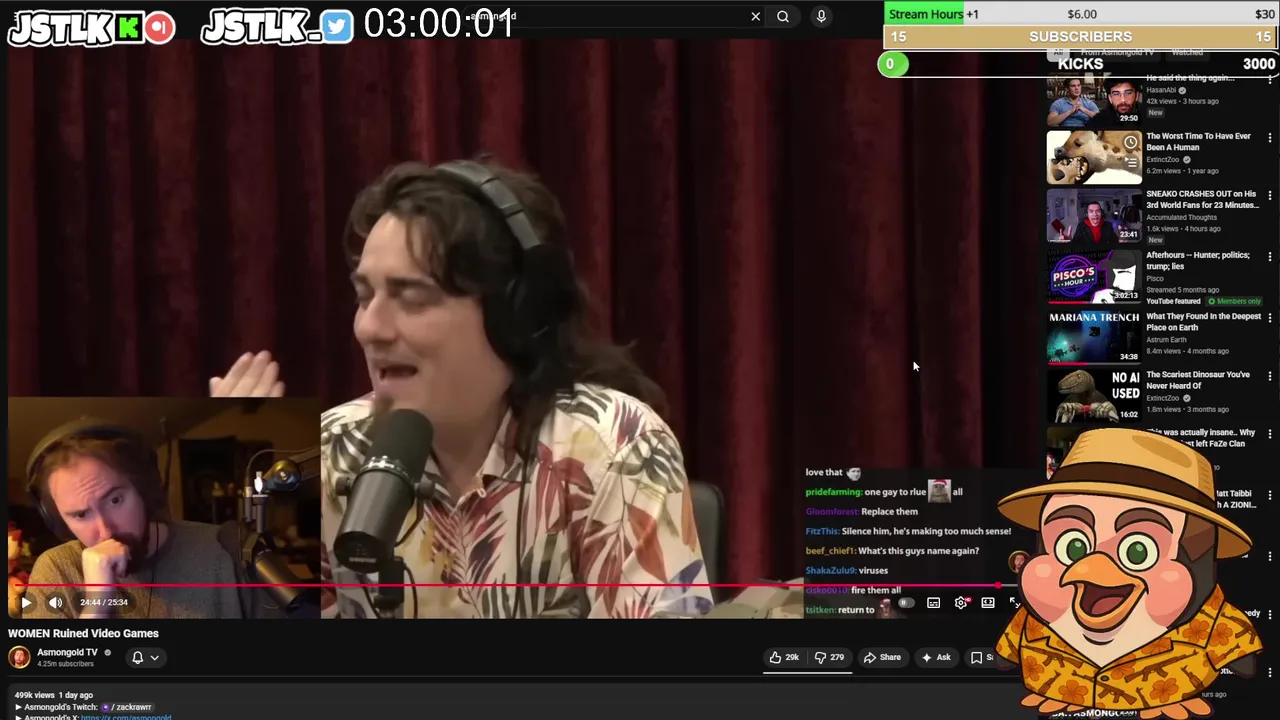Click the play button in the video player
This screenshot has width=1280, height=720.
coord(26,602)
